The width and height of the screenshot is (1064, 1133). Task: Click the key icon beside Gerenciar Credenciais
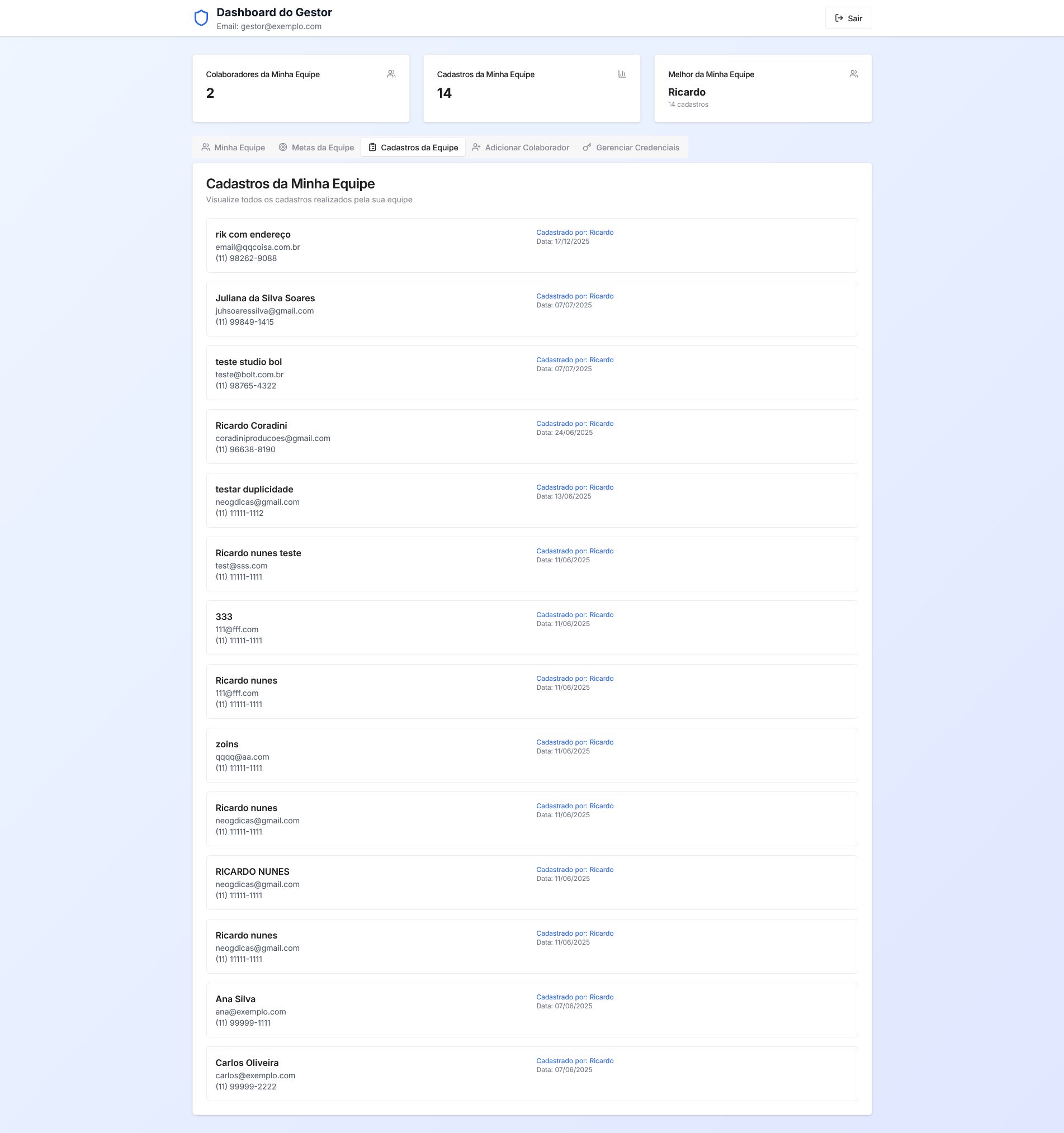coord(587,148)
